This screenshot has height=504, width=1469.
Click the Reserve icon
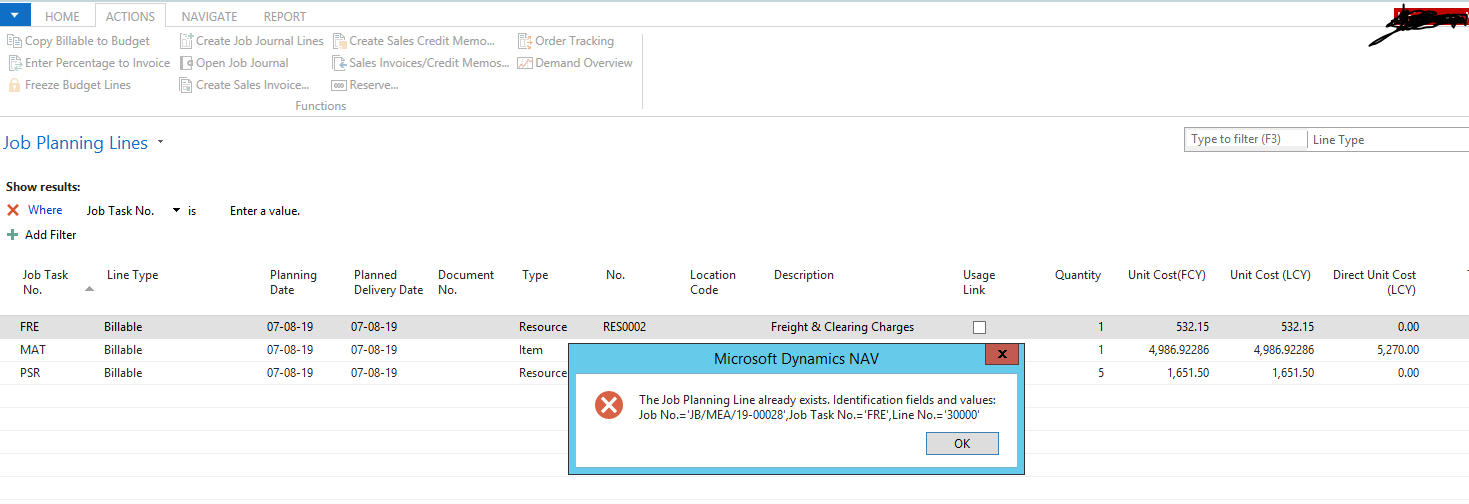(339, 85)
